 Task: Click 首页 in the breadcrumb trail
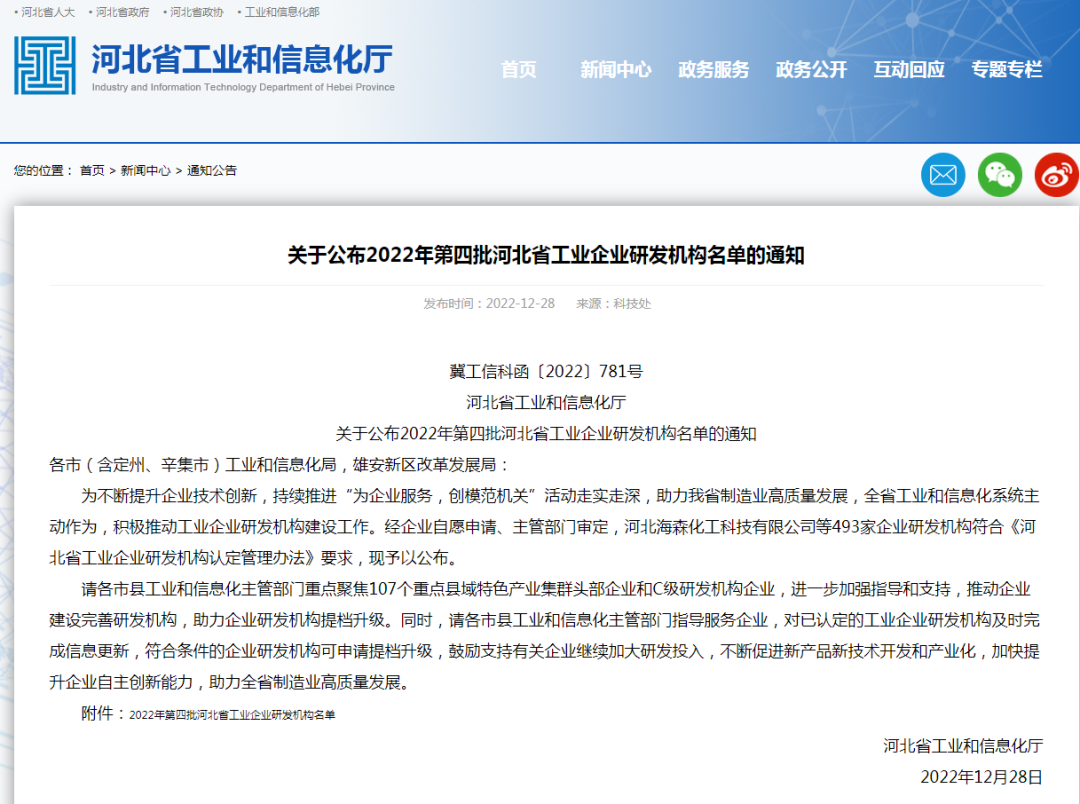[x=92, y=171]
